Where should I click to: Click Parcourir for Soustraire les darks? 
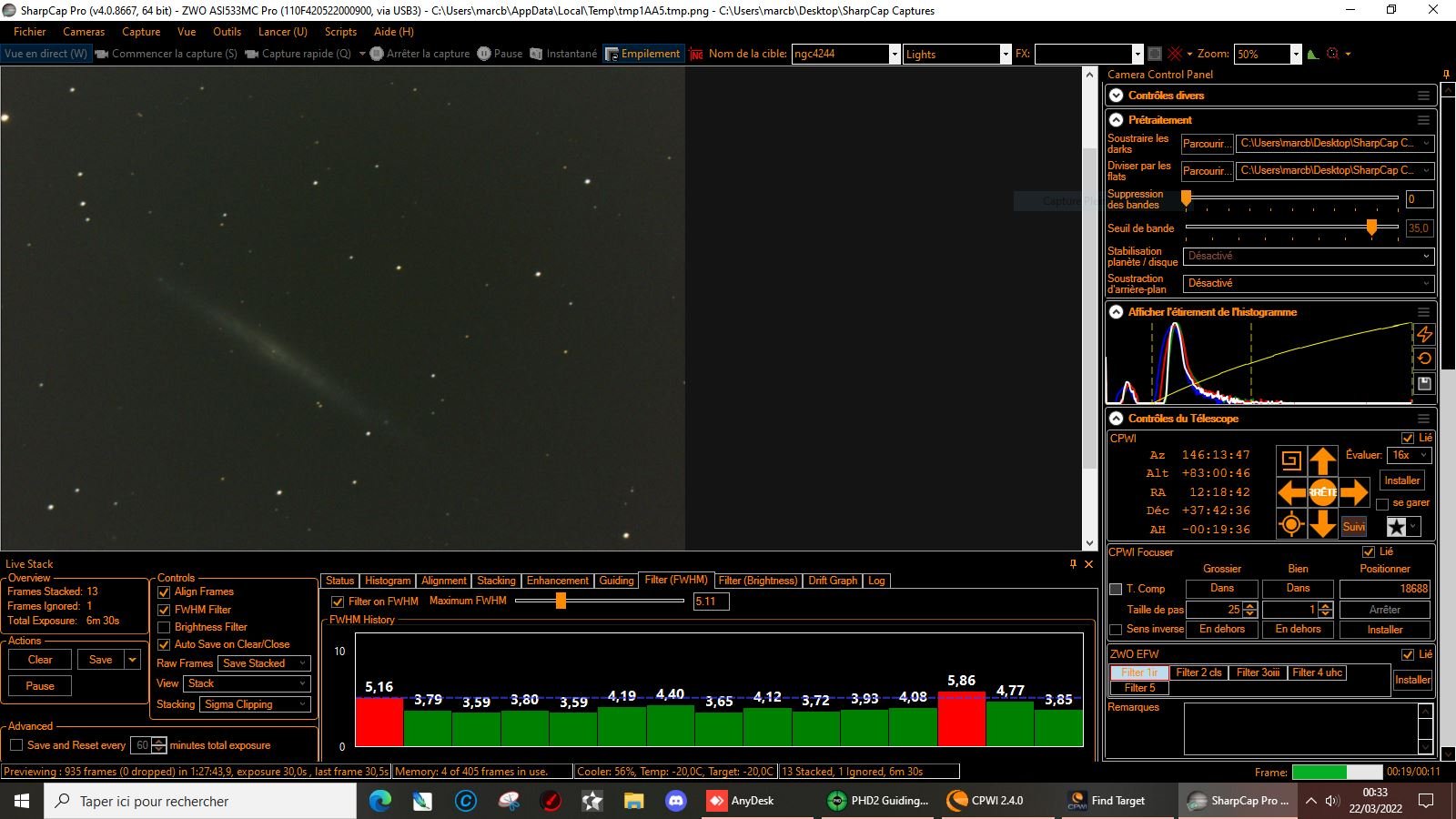[x=1207, y=144]
